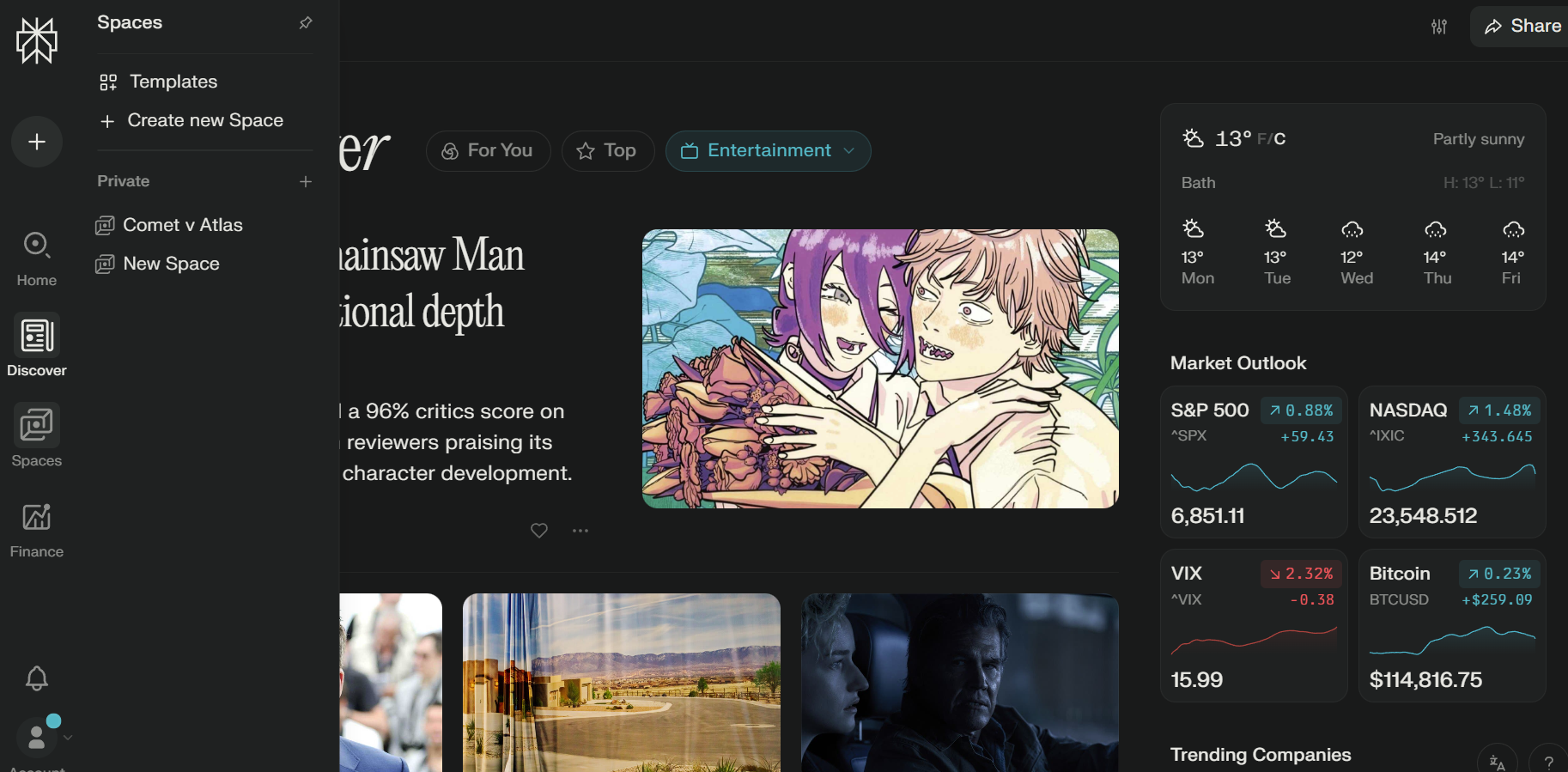Open the NASDAQ market card
This screenshot has height=772, width=1568.
click(1452, 462)
